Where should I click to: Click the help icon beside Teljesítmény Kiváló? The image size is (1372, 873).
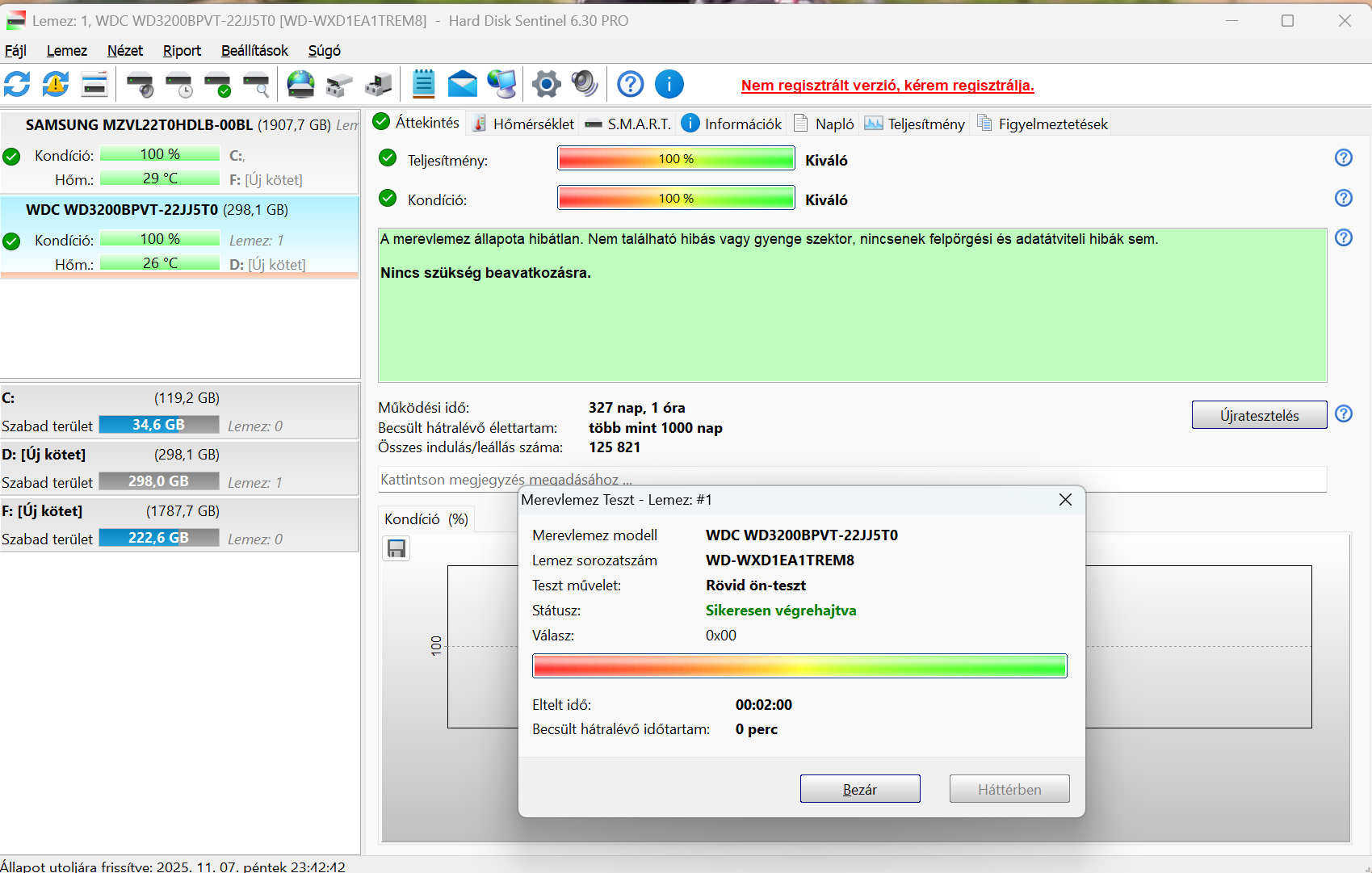pyautogui.click(x=1344, y=157)
